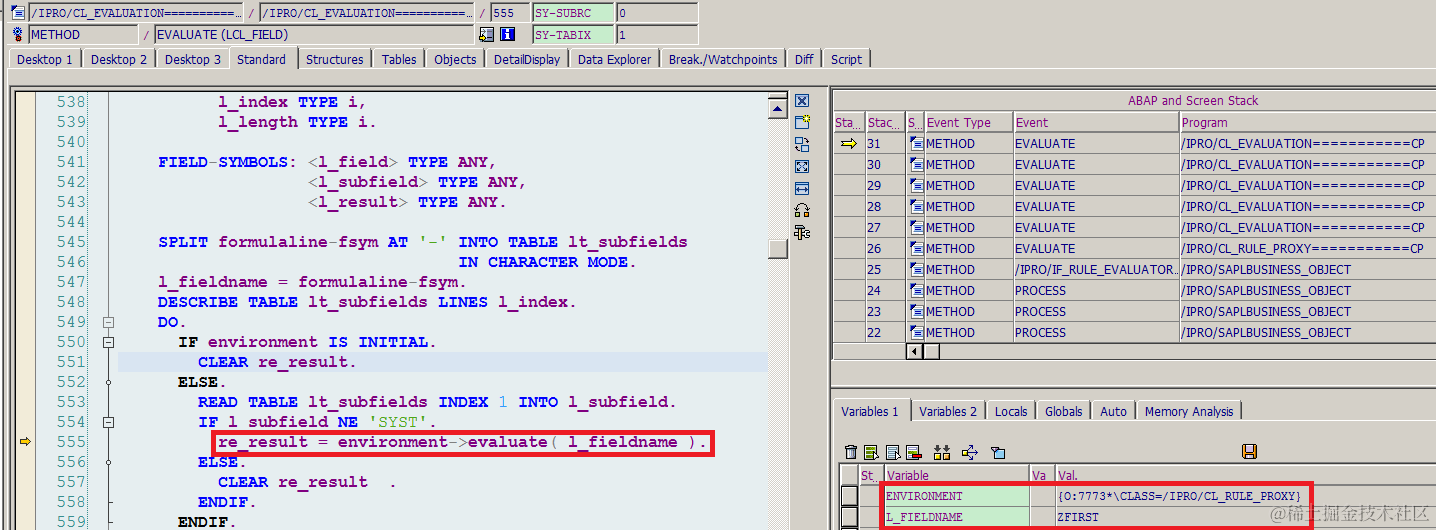Open the Break./Watchpoints tab
The image size is (1436, 530).
tap(723, 60)
